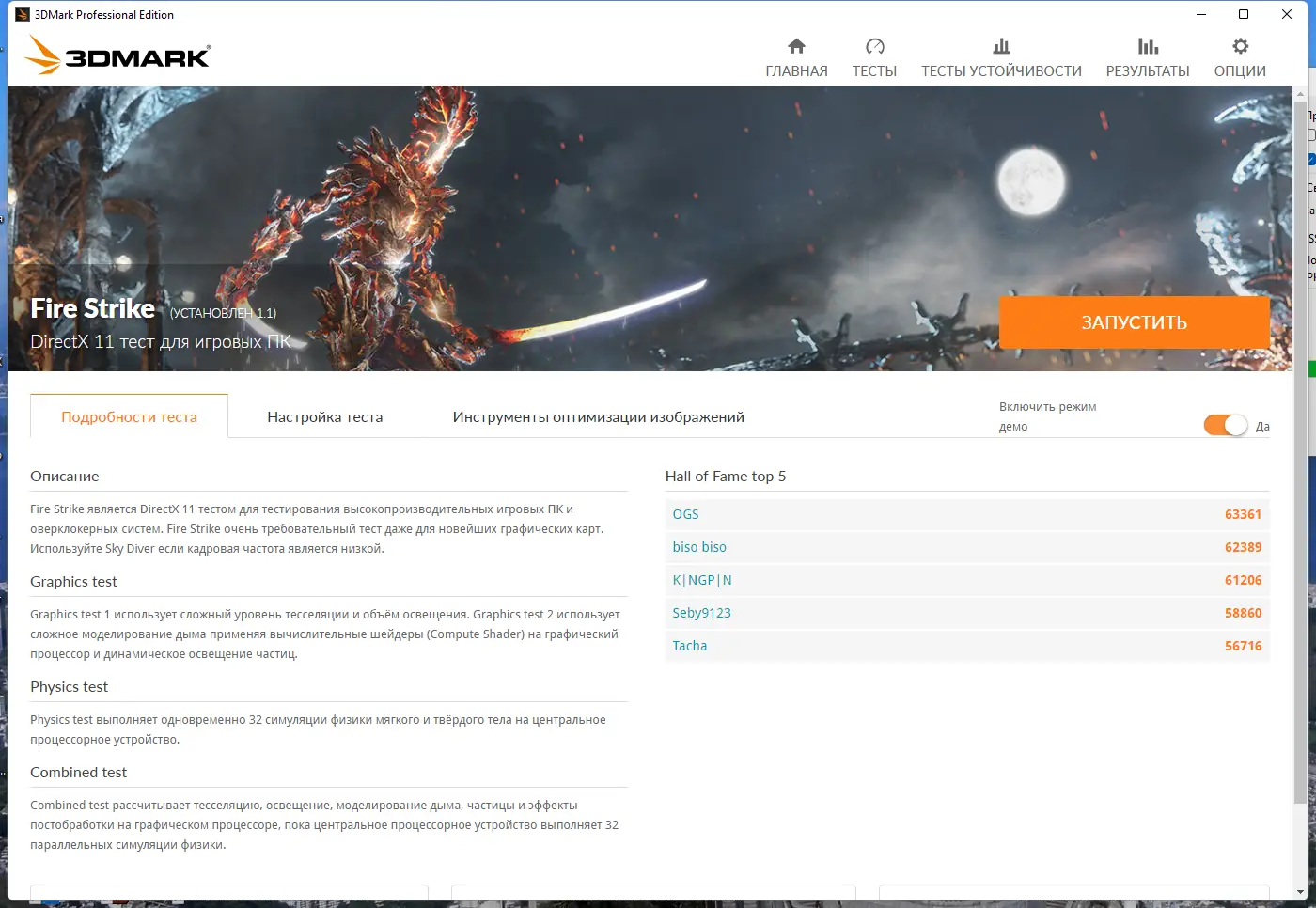1316x908 pixels.
Task: Click the Fire Strike title text
Action: pos(92,308)
